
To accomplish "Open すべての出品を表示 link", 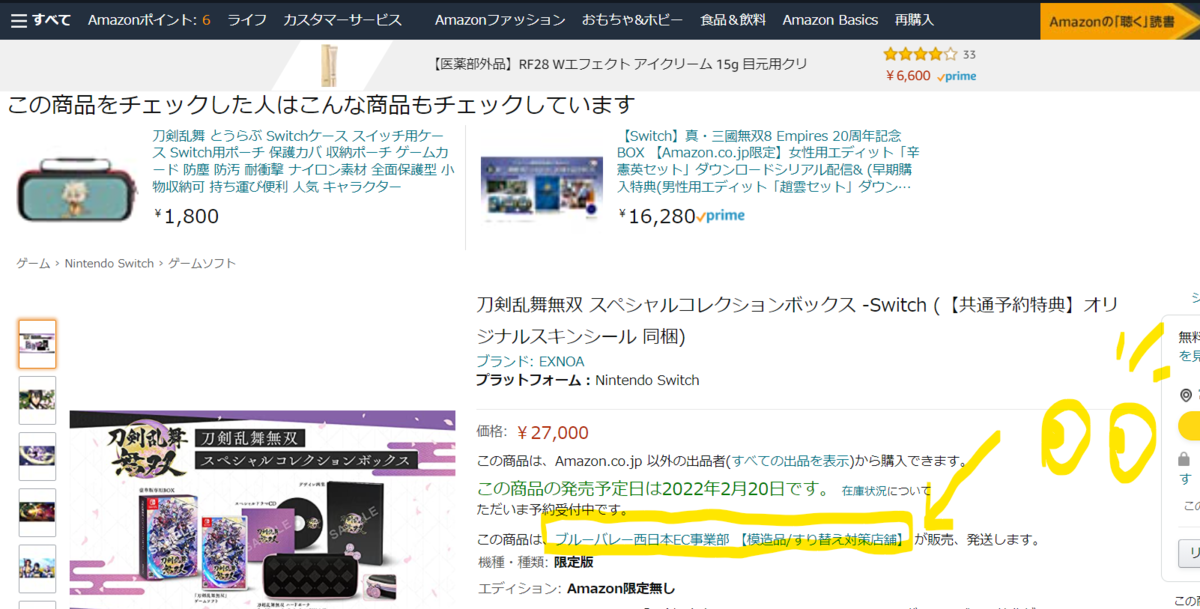I will tap(792, 461).
